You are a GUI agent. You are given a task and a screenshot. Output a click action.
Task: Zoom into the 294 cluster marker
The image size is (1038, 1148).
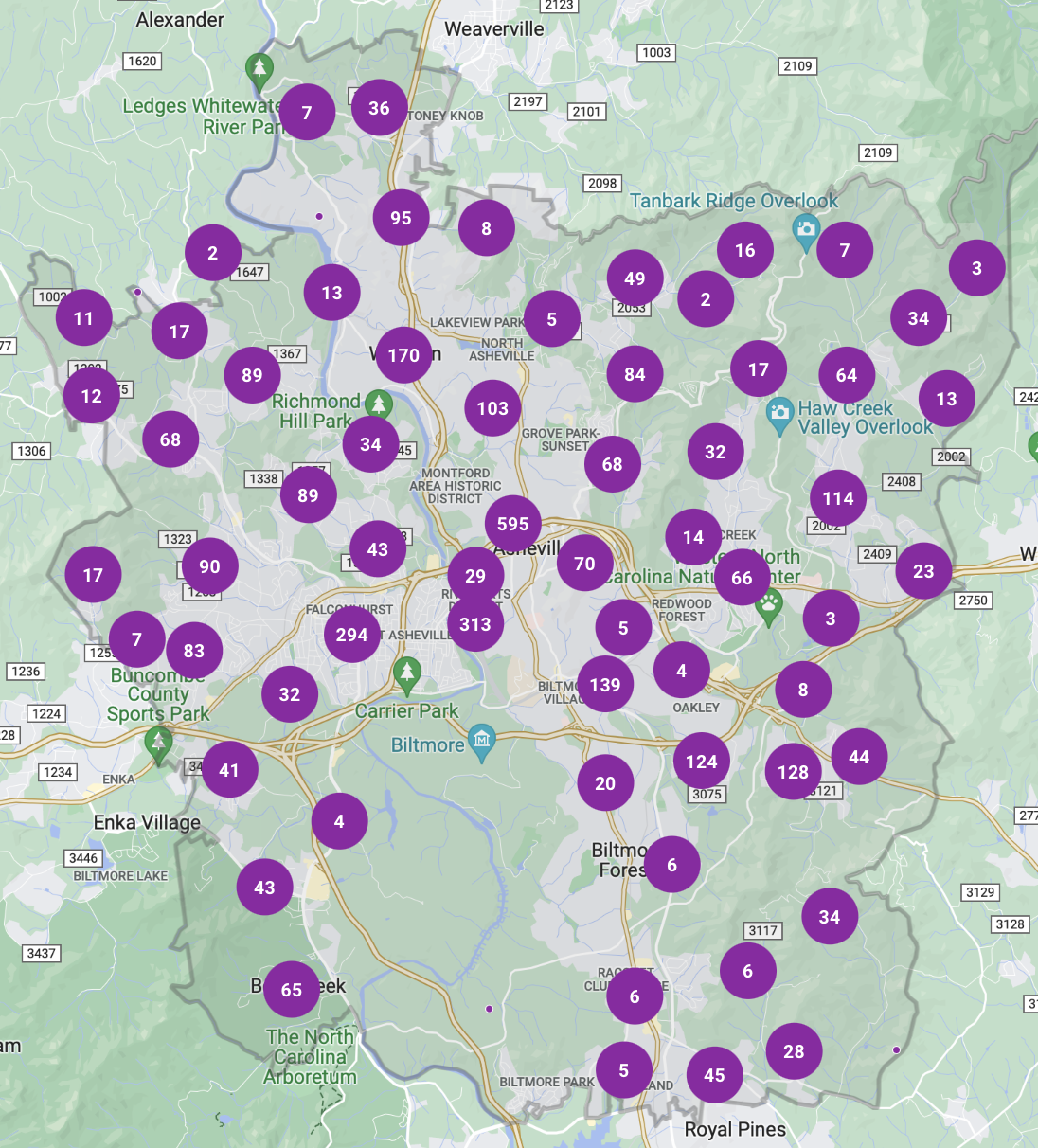(351, 635)
